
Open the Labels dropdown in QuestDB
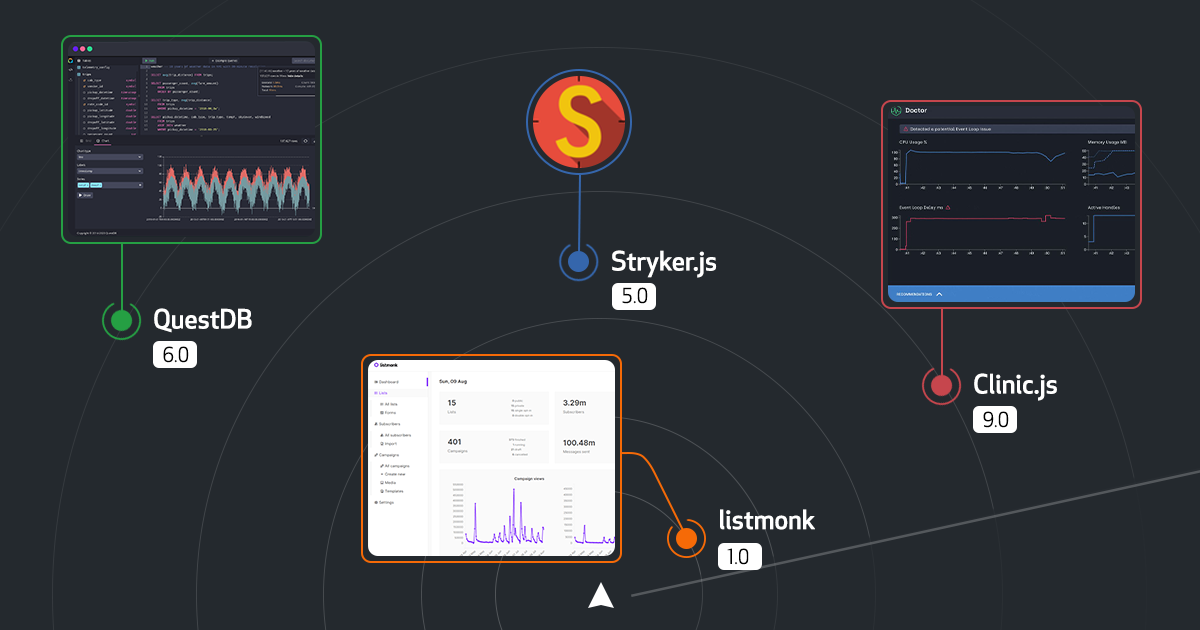coord(110,171)
